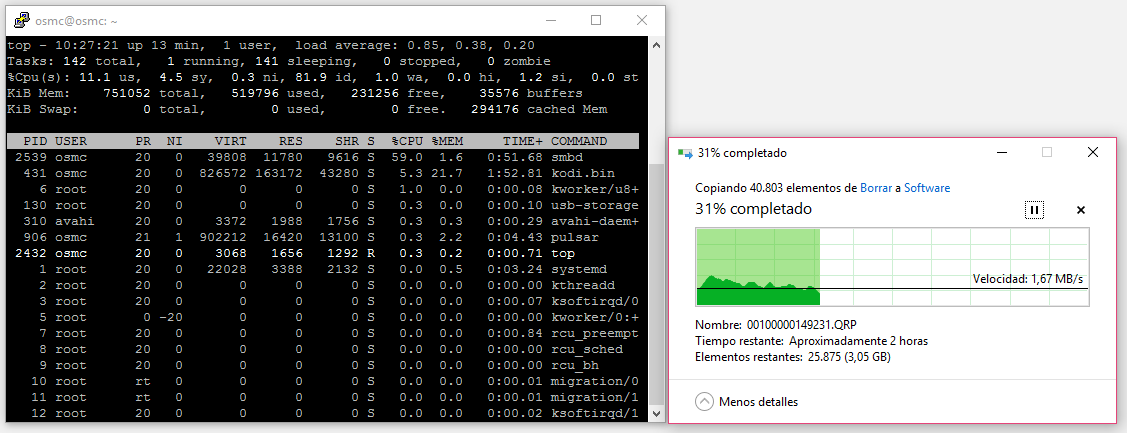The height and width of the screenshot is (433, 1127).
Task: Cancel the copy with the X button
Action: (x=1080, y=210)
